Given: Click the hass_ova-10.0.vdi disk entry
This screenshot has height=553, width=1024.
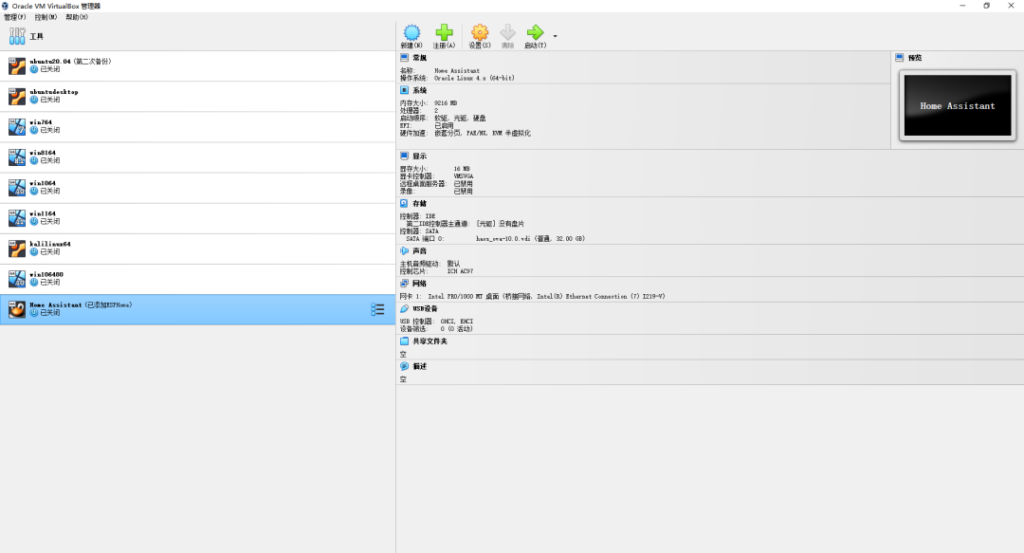Looking at the screenshot, I should (x=530, y=238).
